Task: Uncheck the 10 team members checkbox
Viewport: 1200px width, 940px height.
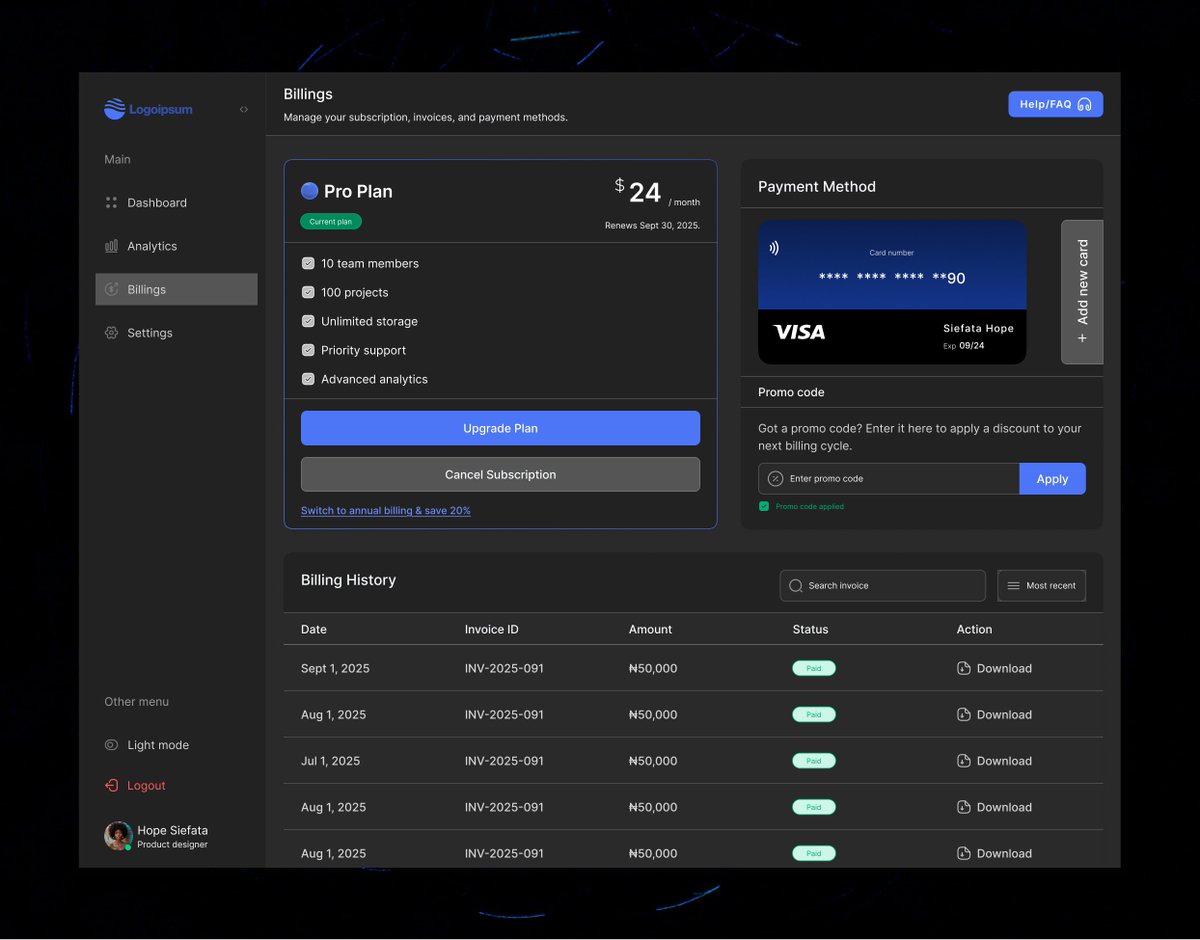Action: tap(308, 263)
